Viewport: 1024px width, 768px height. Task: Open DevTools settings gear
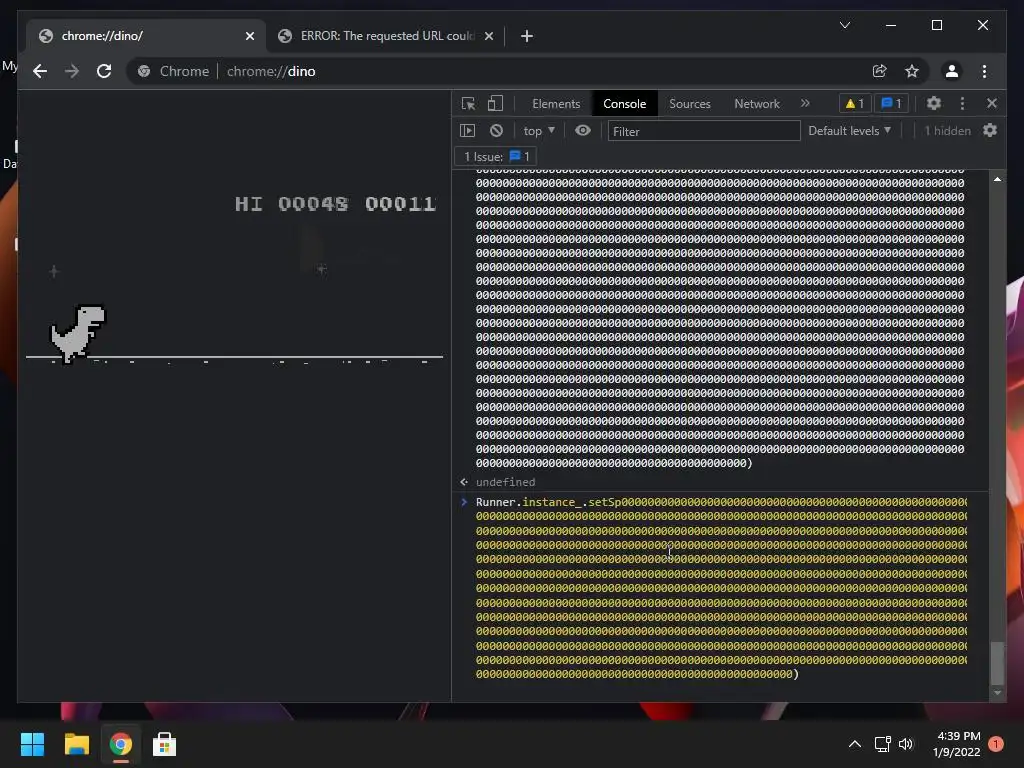point(934,103)
